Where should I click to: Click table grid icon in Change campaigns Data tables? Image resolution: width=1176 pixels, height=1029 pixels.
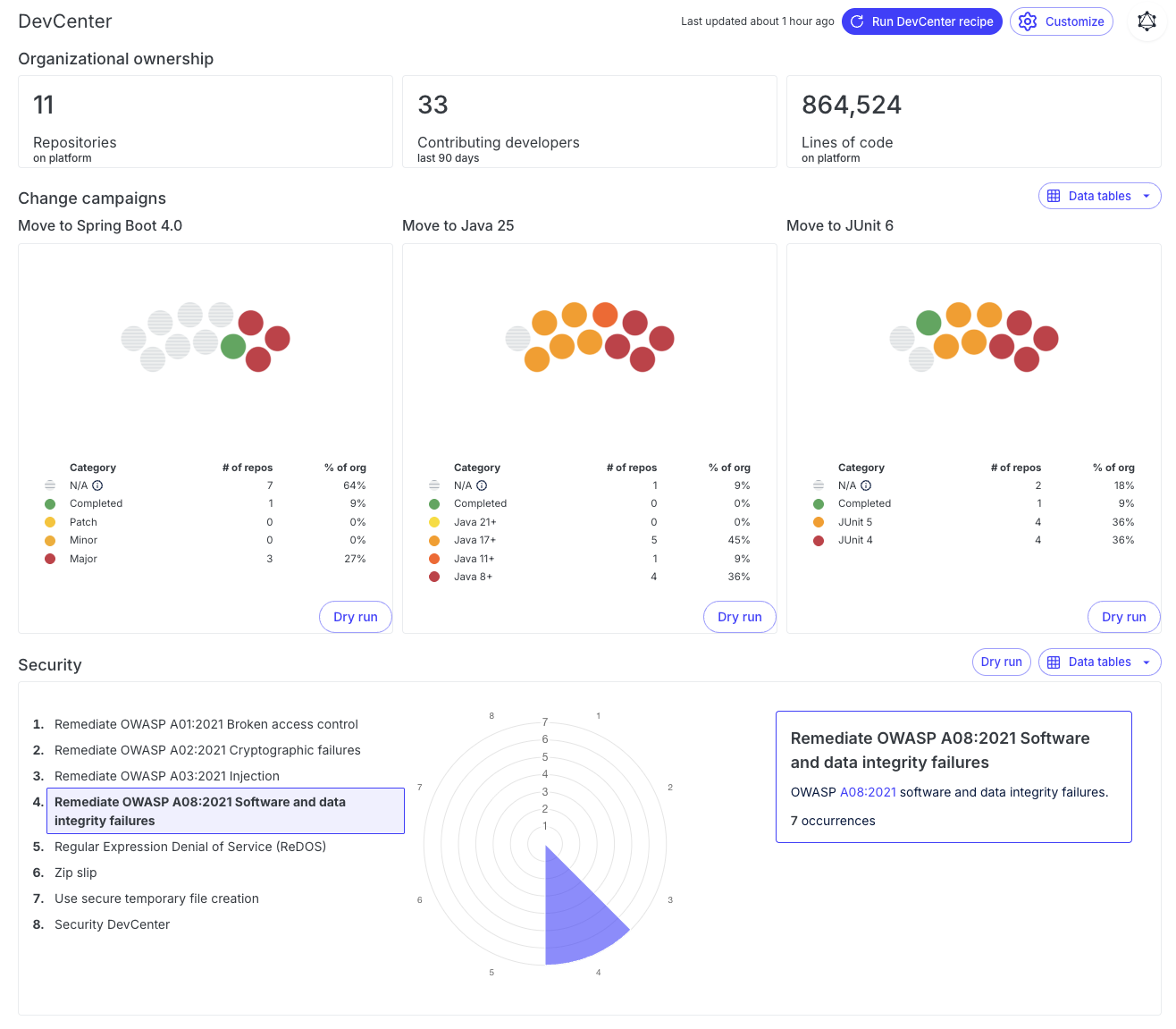coord(1054,196)
